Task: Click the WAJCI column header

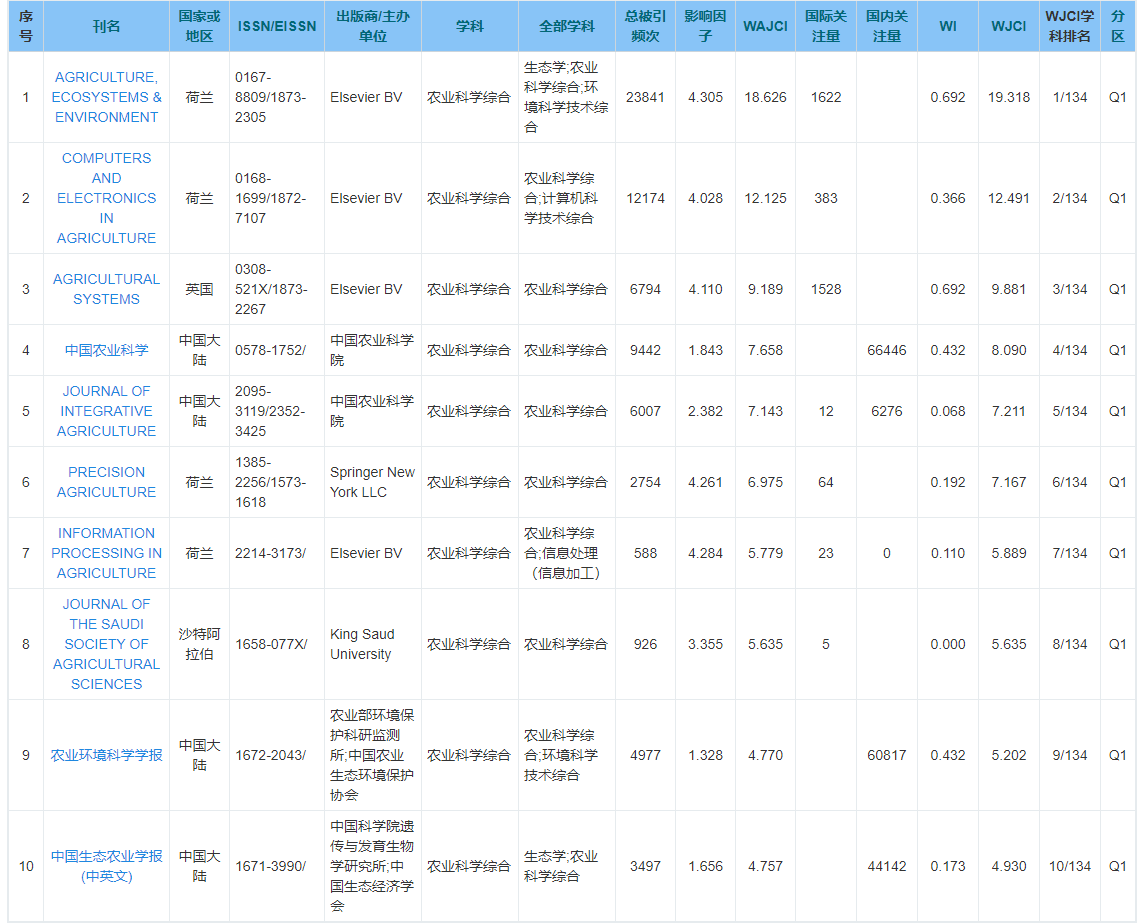Action: click(766, 26)
